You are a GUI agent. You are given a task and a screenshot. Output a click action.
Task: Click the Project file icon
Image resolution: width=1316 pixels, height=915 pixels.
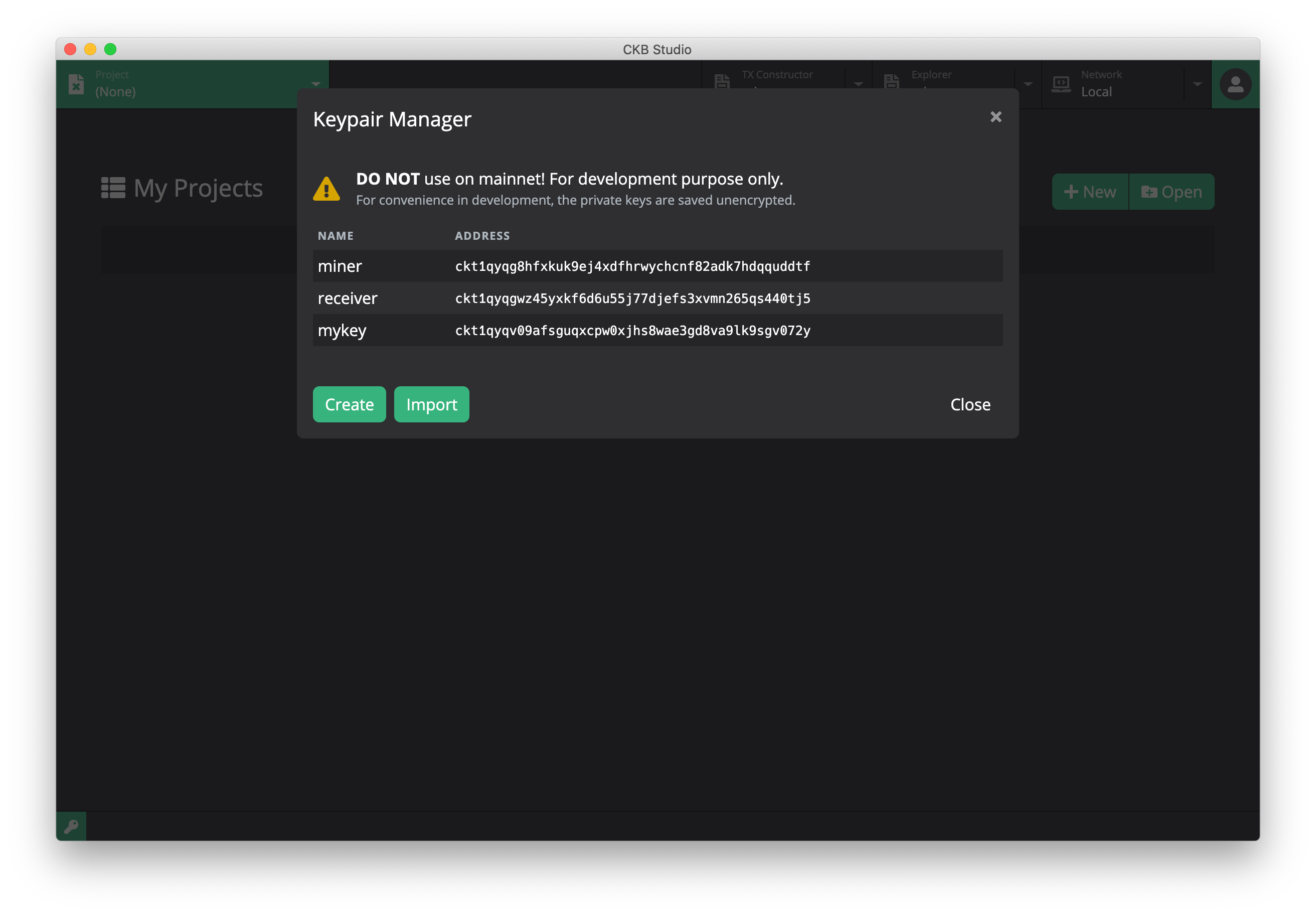tap(76, 84)
